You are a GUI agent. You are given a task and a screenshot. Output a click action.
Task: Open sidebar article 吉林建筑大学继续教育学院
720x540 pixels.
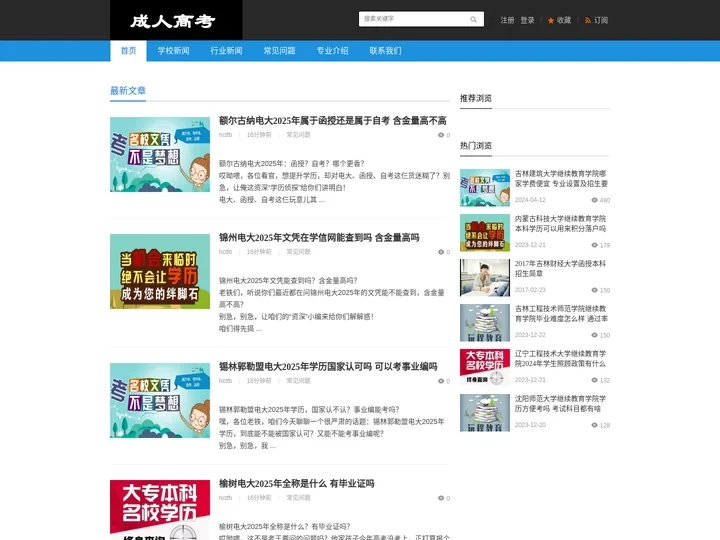(x=561, y=179)
